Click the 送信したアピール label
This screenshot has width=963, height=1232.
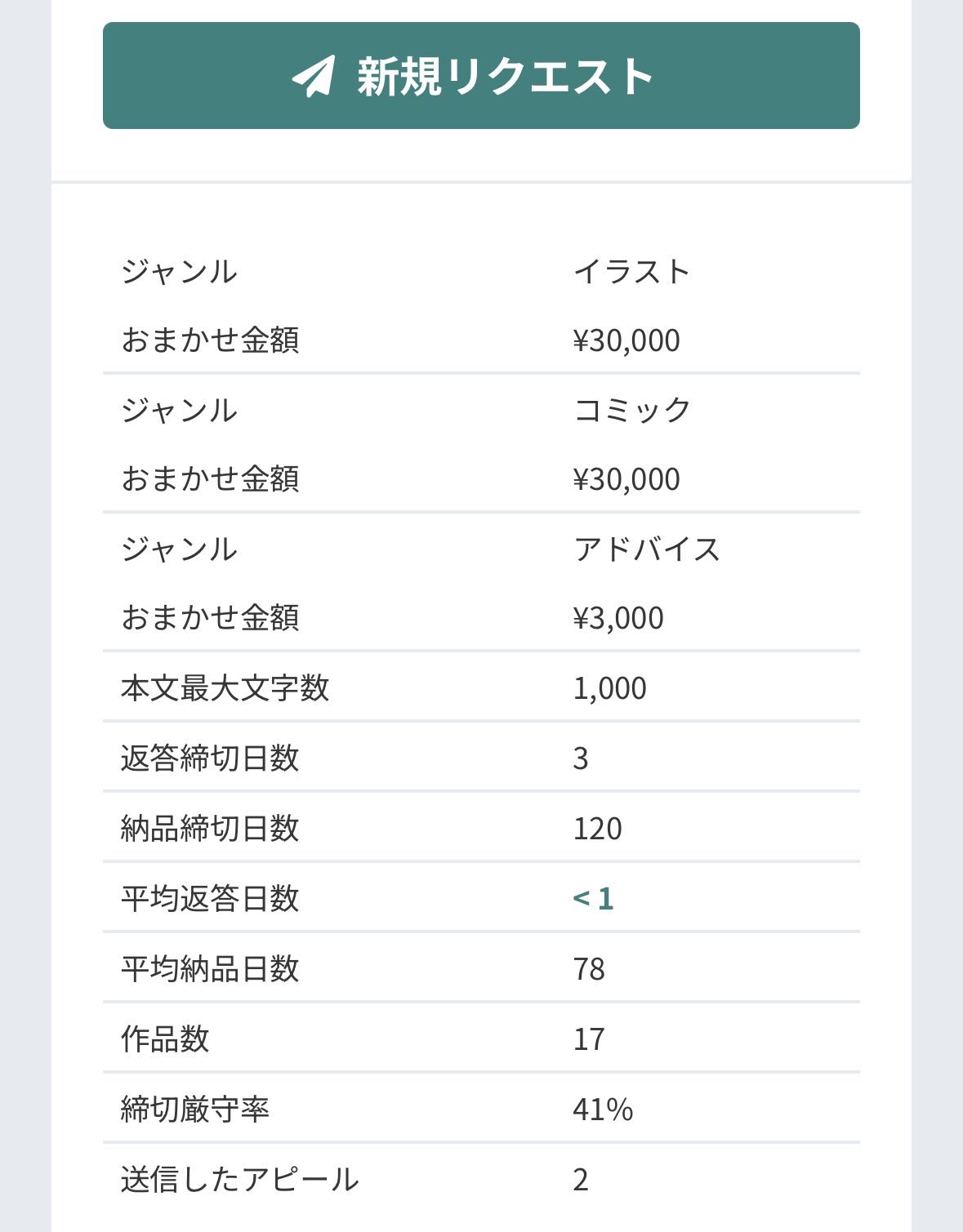[239, 1180]
